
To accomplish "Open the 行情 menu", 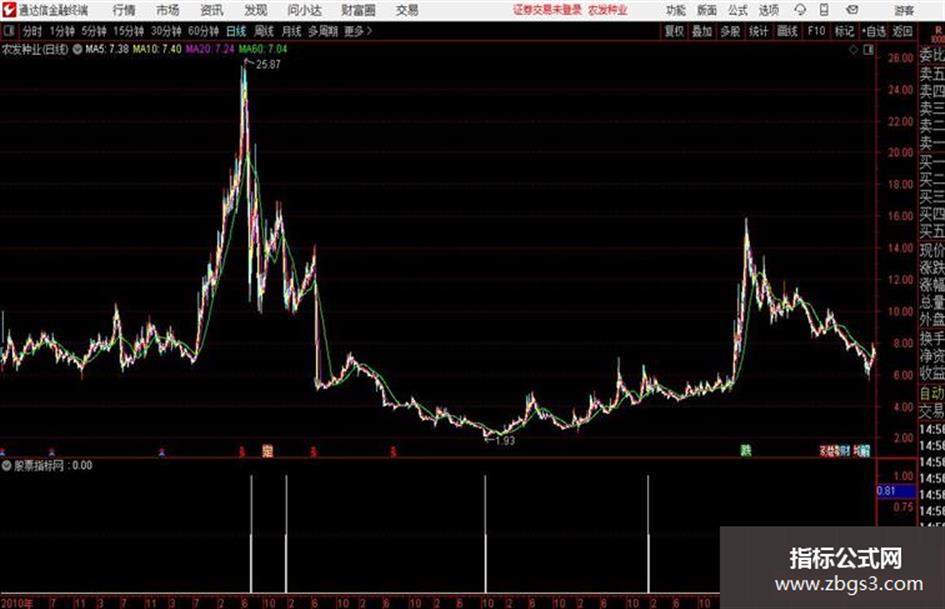I will [124, 10].
